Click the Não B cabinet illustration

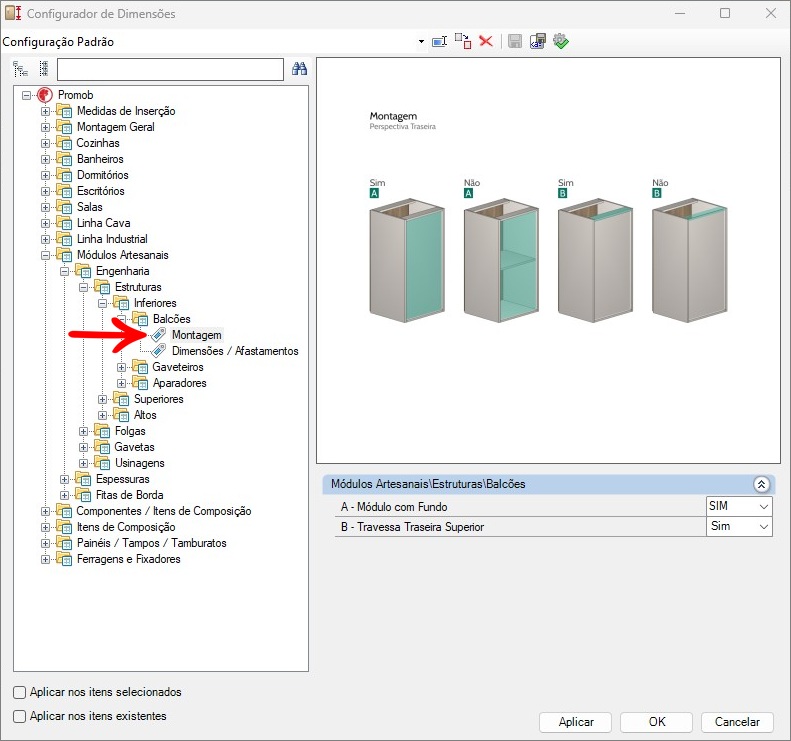pos(689,260)
